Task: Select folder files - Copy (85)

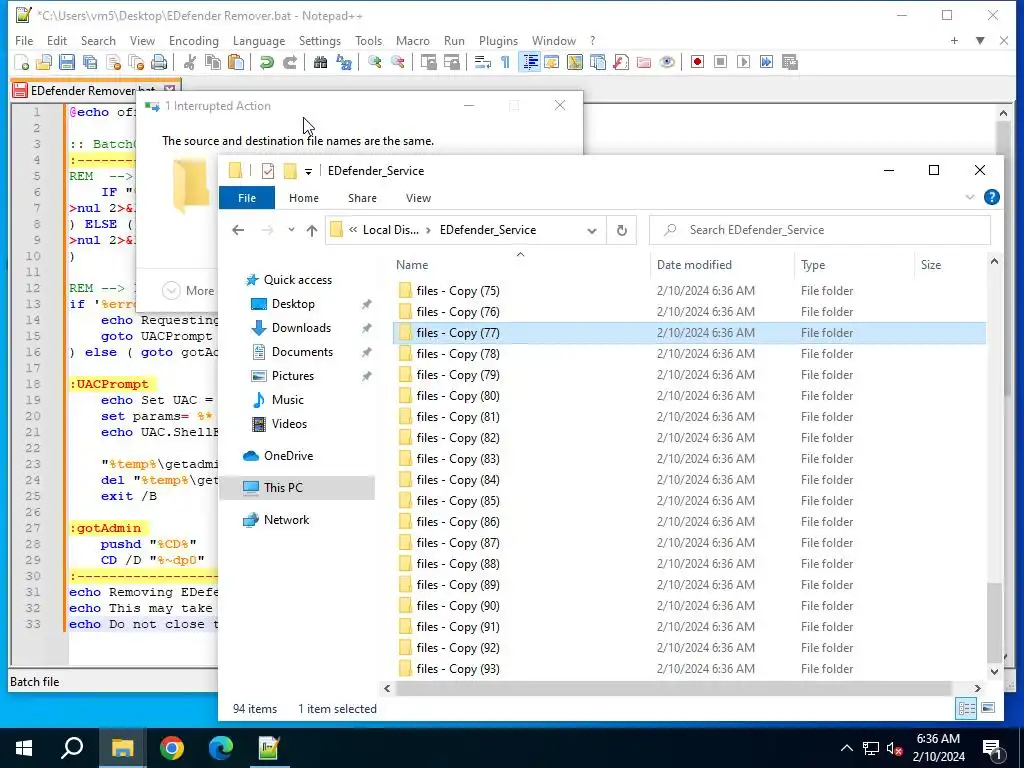Action: 458,501
